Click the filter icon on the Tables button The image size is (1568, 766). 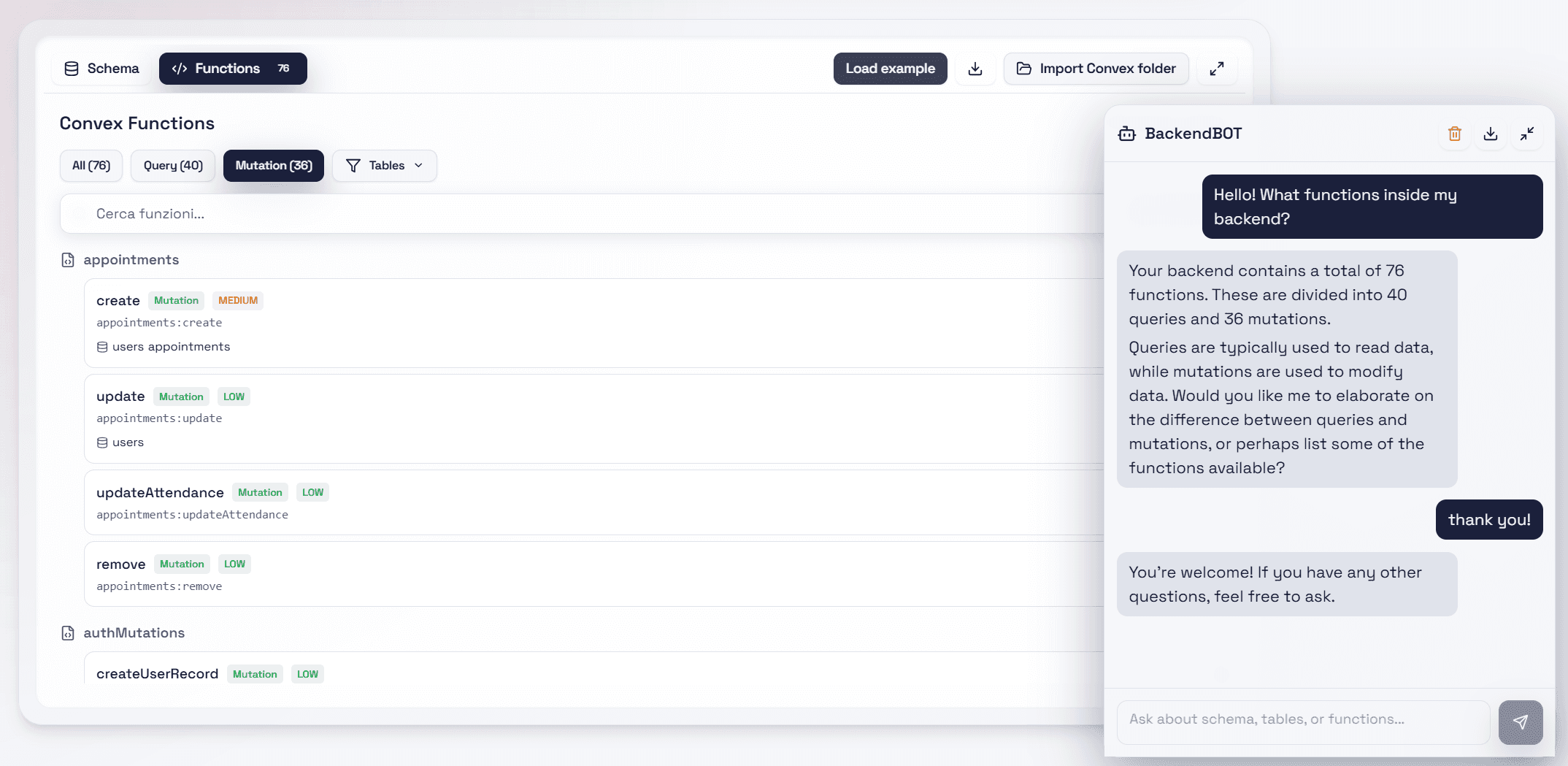(x=354, y=165)
